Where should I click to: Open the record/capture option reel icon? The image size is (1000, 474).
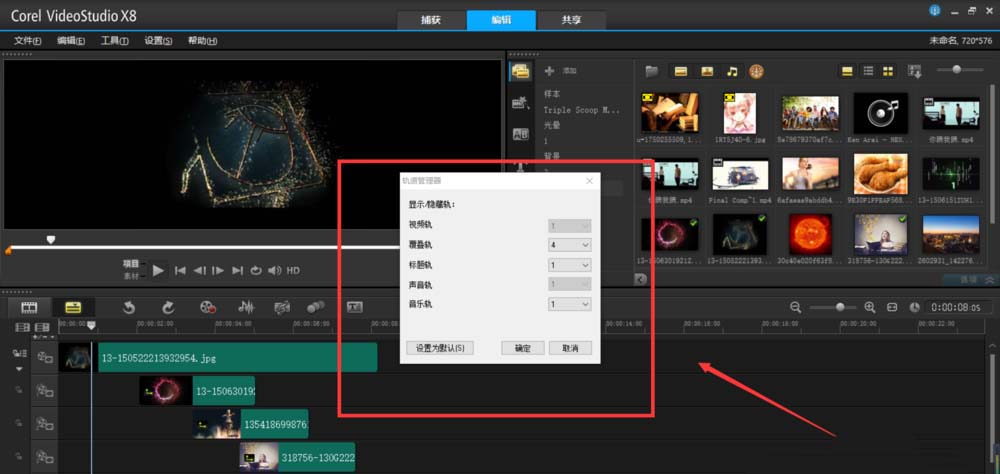pyautogui.click(x=208, y=307)
